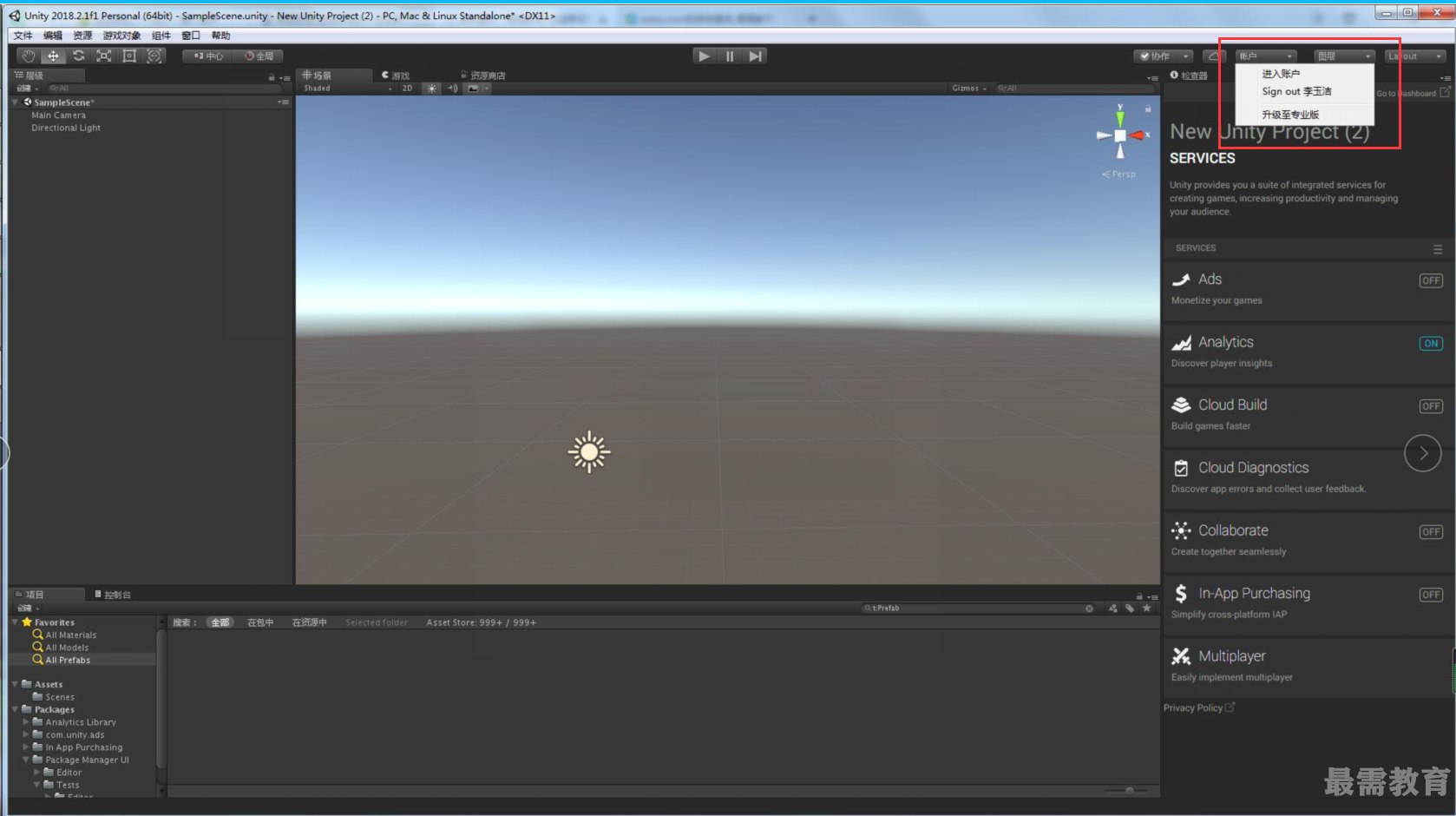The image size is (1456, 816).
Task: Toggle scene lighting sun icon
Action: tap(432, 89)
